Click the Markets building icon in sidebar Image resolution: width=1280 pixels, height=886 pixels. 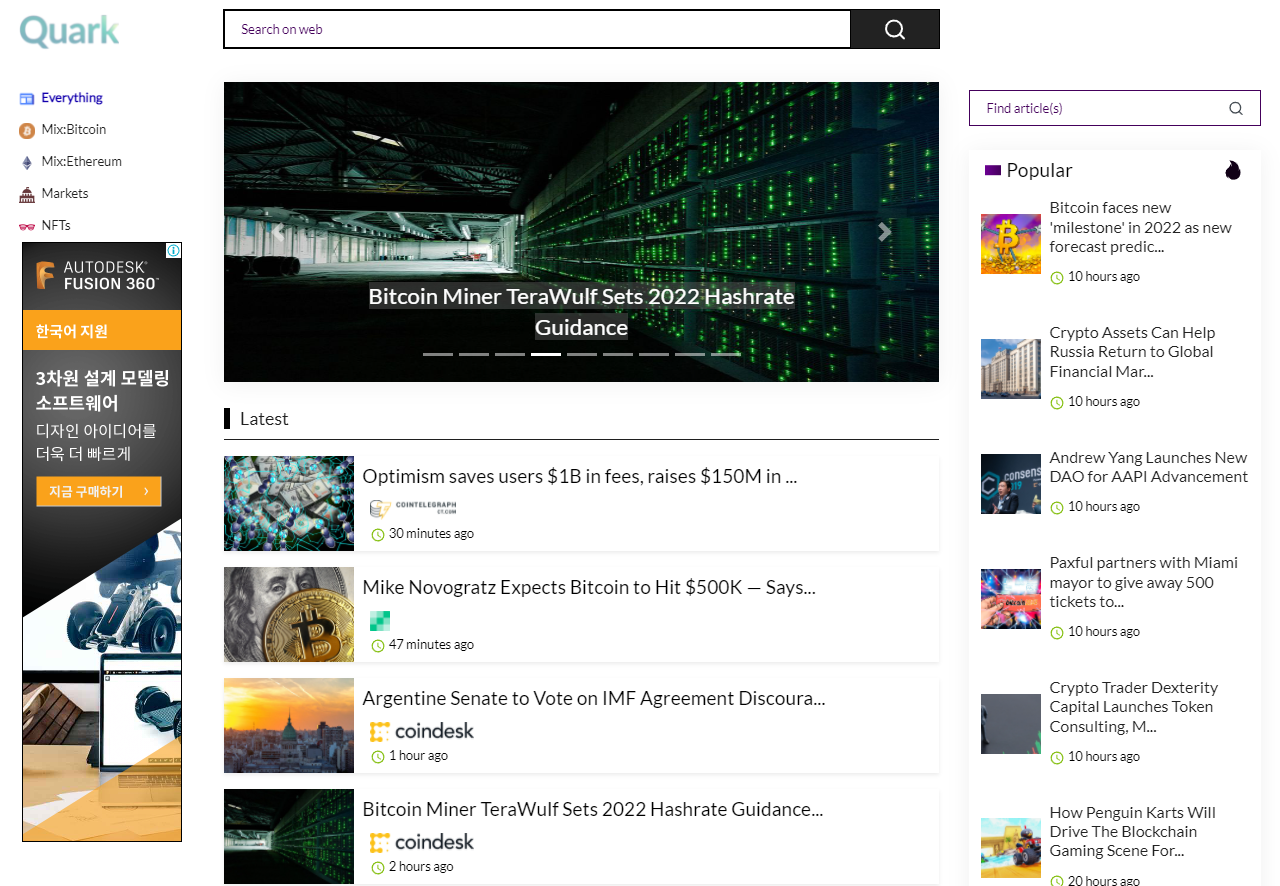coord(27,194)
